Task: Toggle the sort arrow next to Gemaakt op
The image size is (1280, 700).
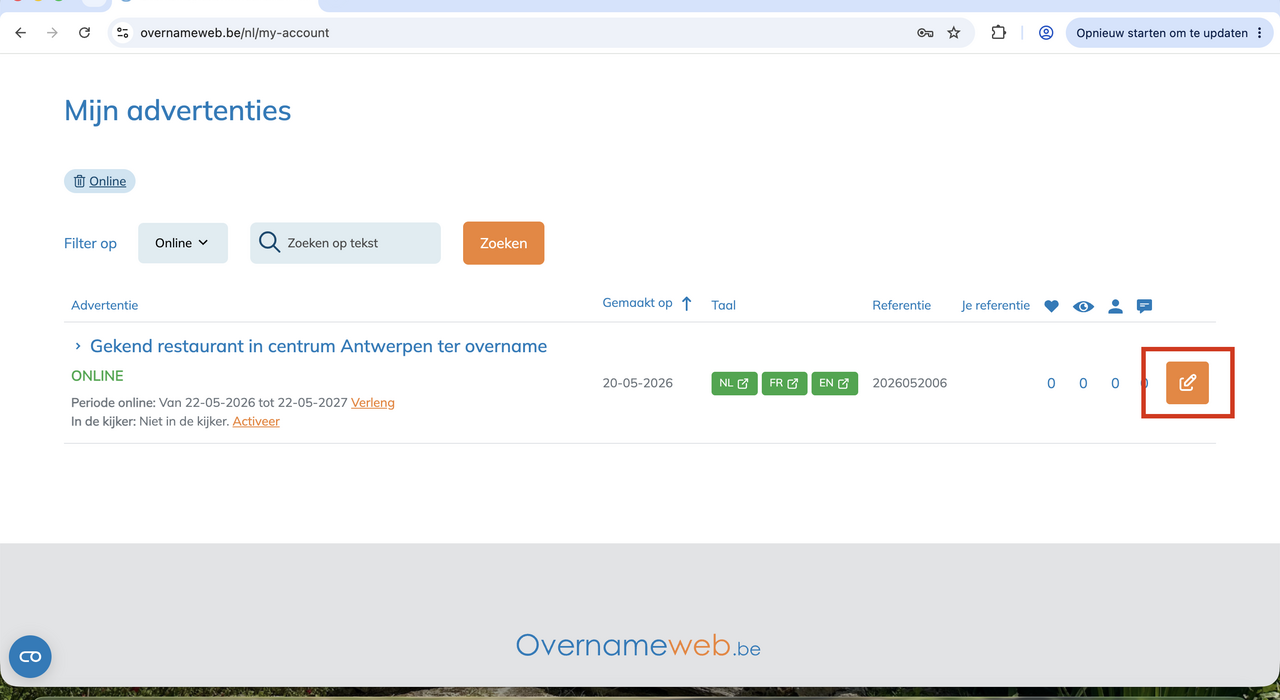Action: (686, 304)
